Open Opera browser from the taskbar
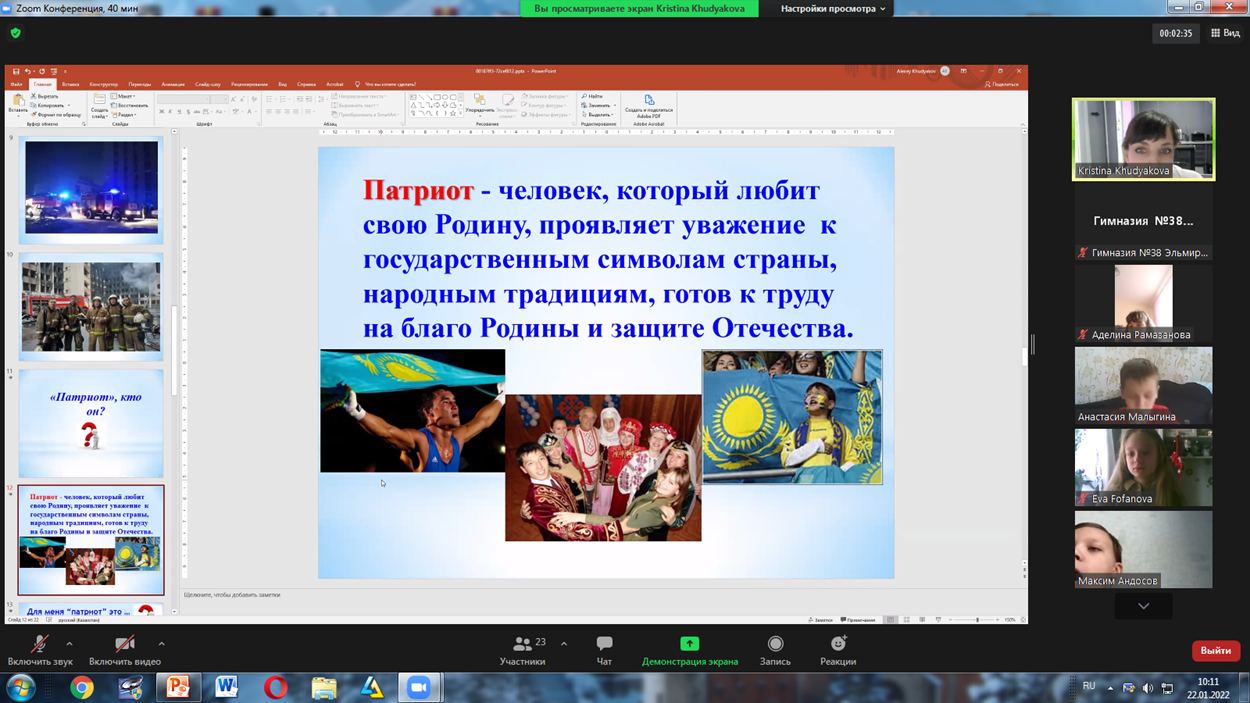The height and width of the screenshot is (703, 1250). click(275, 687)
